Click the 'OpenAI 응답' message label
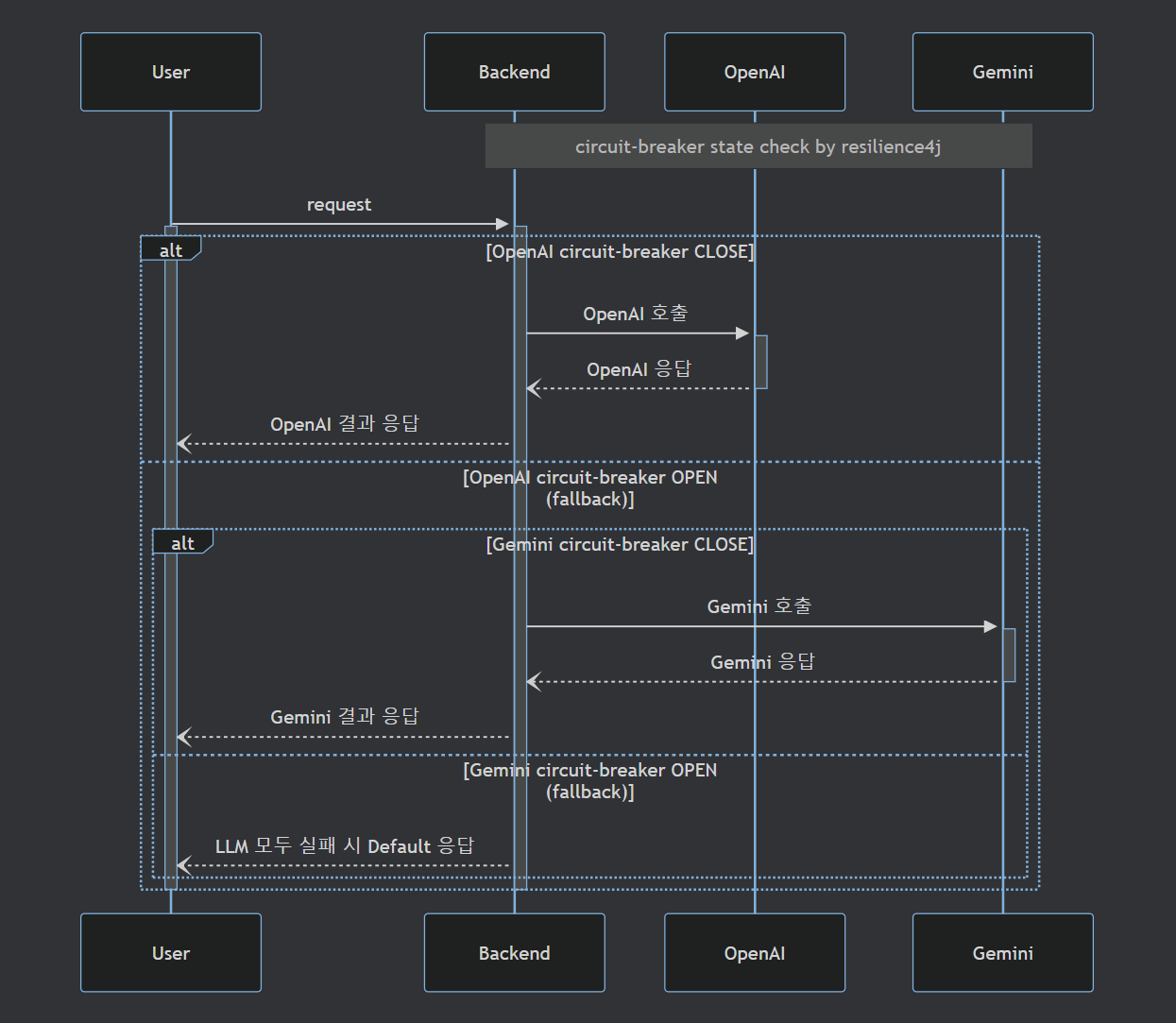 click(639, 369)
